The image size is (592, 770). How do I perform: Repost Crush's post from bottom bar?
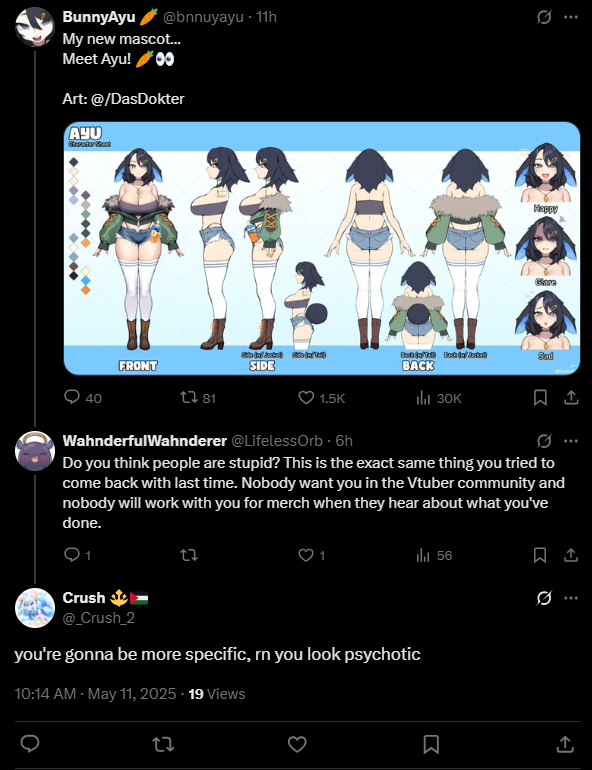click(163, 744)
